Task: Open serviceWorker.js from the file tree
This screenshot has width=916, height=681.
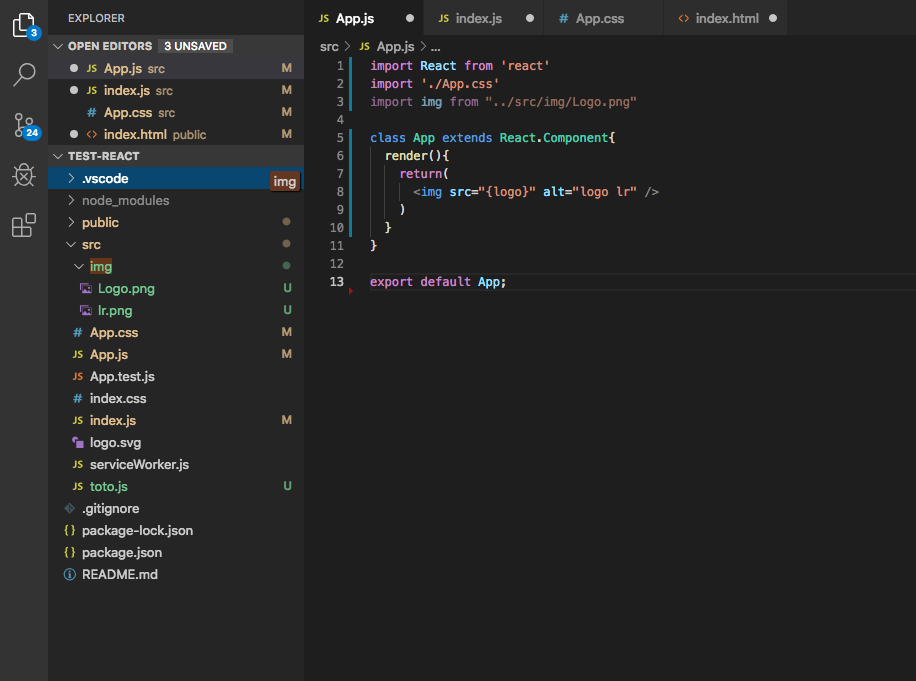Action: [176, 464]
